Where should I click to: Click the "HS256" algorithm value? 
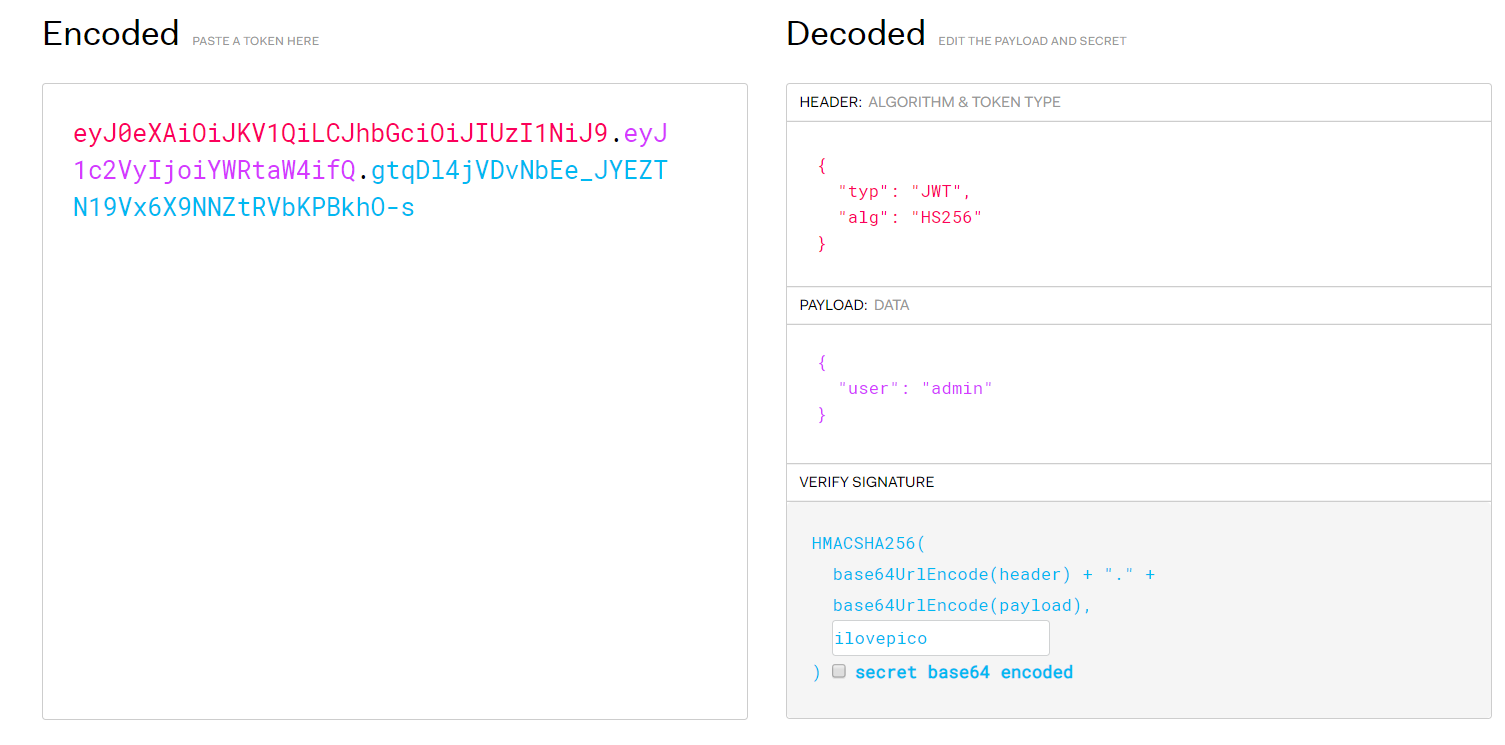click(x=946, y=217)
